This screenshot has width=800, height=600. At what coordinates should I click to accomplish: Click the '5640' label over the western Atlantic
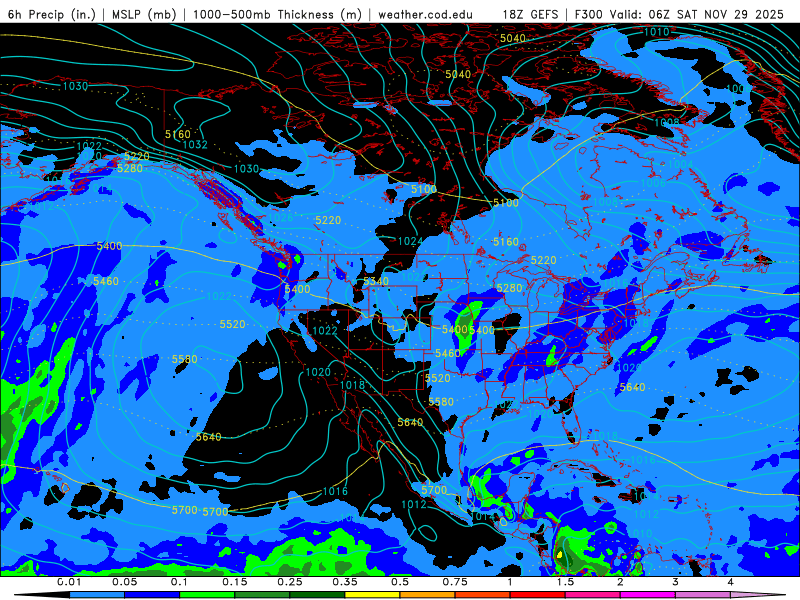coord(632,387)
